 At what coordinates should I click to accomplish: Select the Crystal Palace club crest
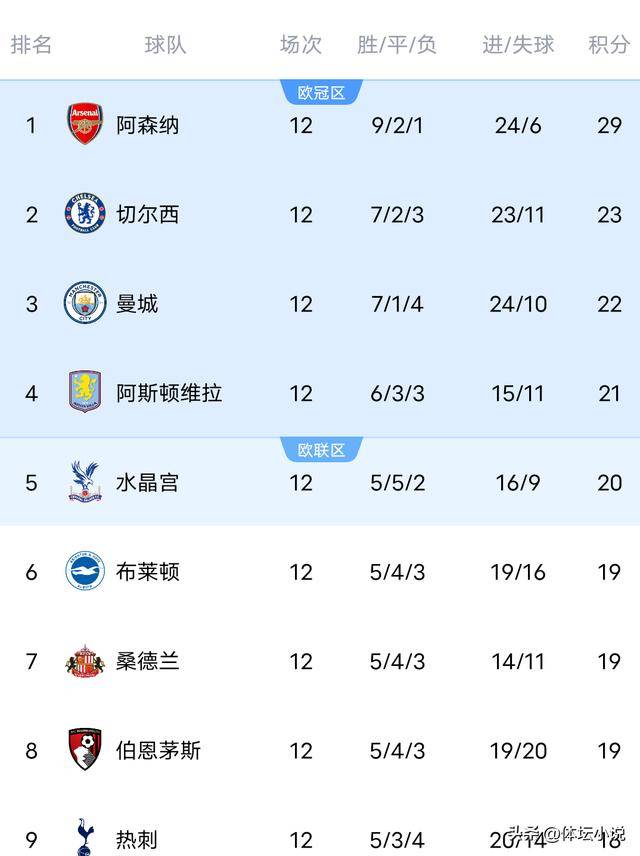pos(84,482)
